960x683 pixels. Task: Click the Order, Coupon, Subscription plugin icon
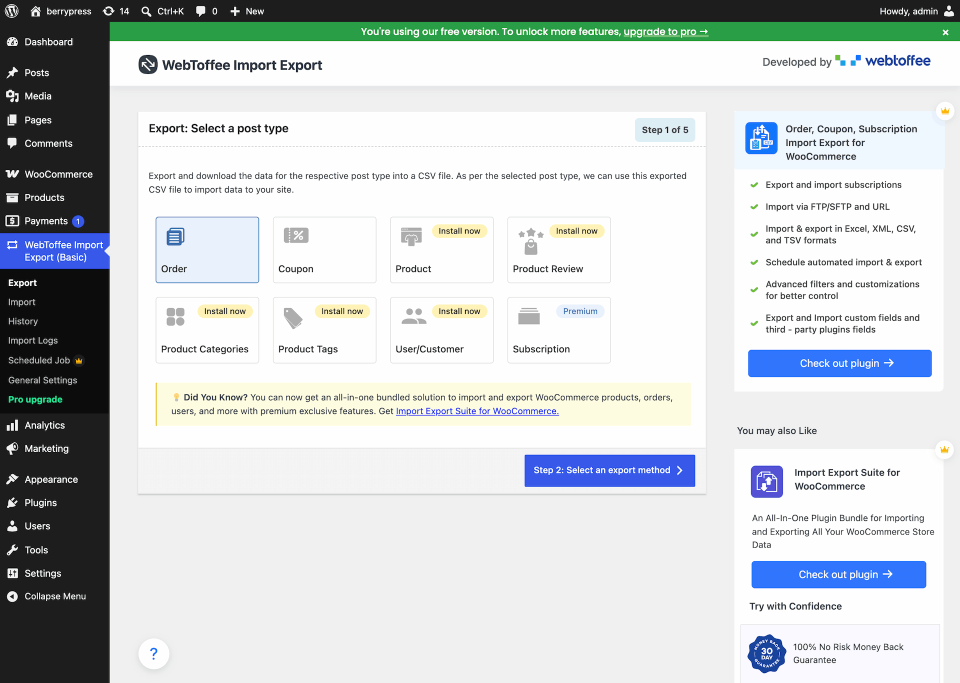(761, 138)
